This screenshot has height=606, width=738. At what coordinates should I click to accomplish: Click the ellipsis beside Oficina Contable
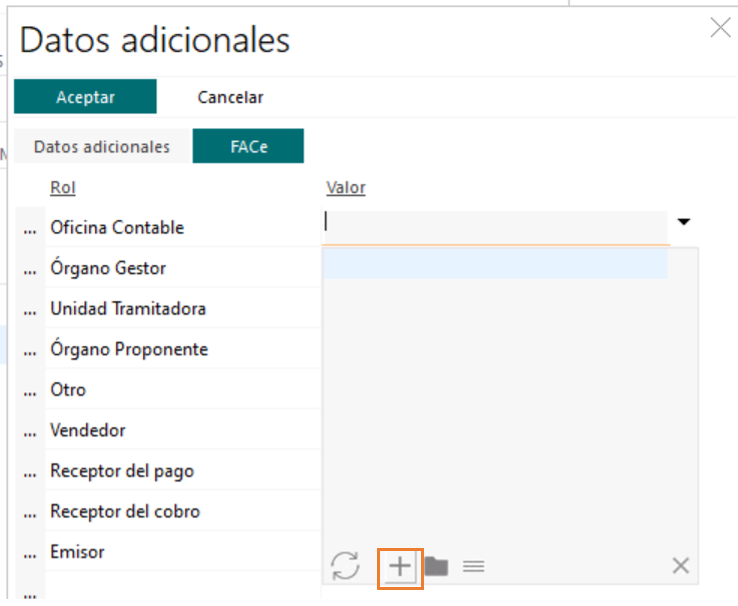pos(29,229)
